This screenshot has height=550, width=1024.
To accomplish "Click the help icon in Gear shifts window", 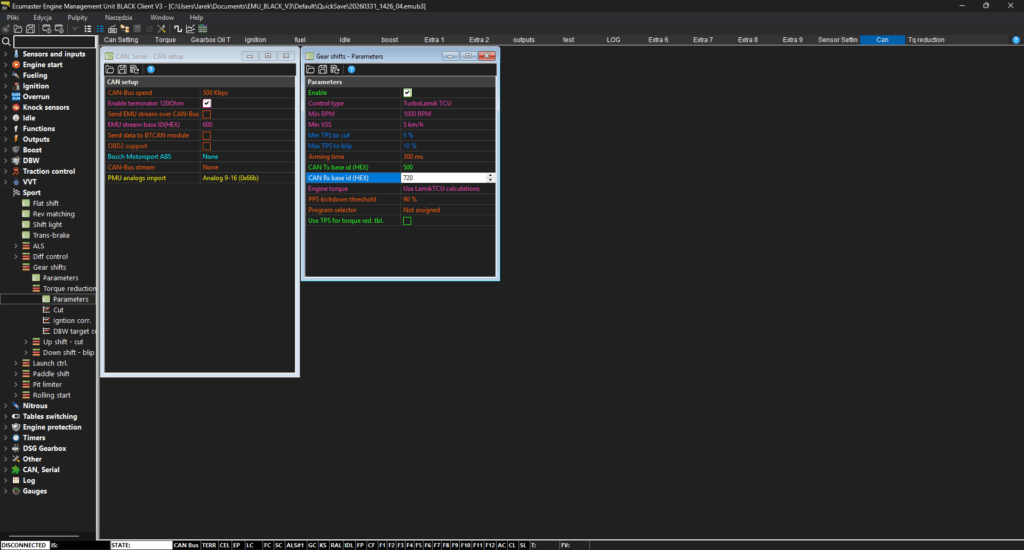I will [x=351, y=70].
